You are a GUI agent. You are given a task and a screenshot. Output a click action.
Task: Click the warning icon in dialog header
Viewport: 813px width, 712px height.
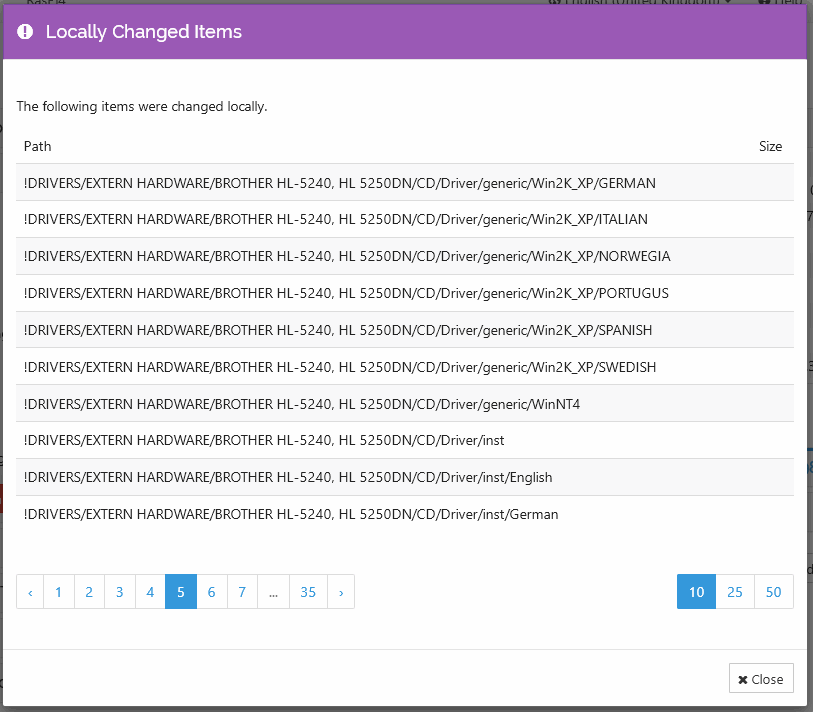25,32
